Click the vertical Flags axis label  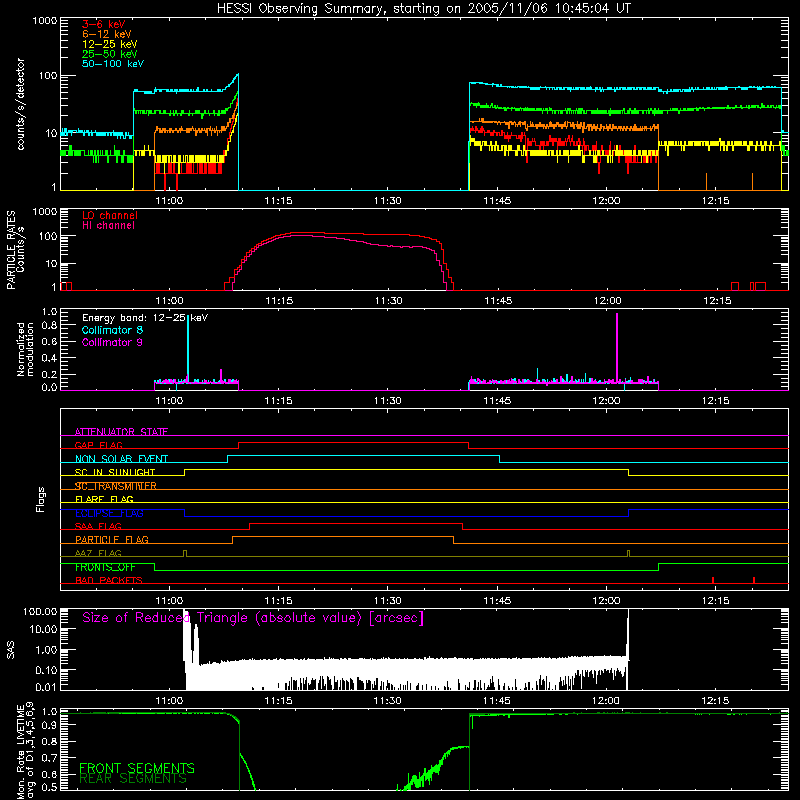coord(41,499)
